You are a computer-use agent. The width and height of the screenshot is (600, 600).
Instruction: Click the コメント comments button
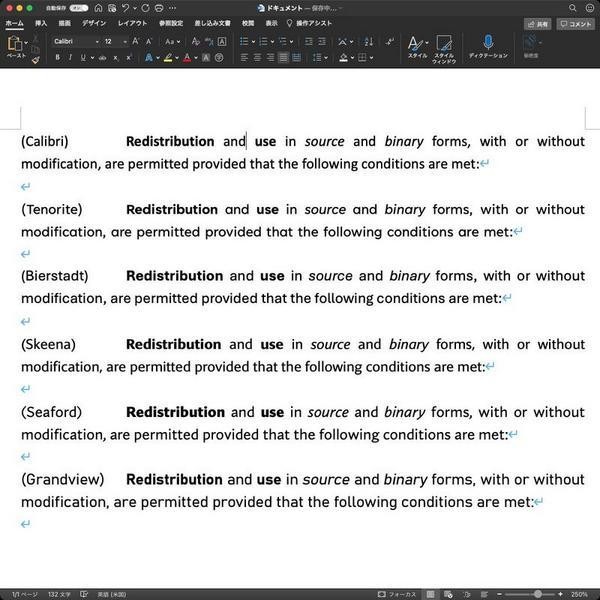pos(576,24)
